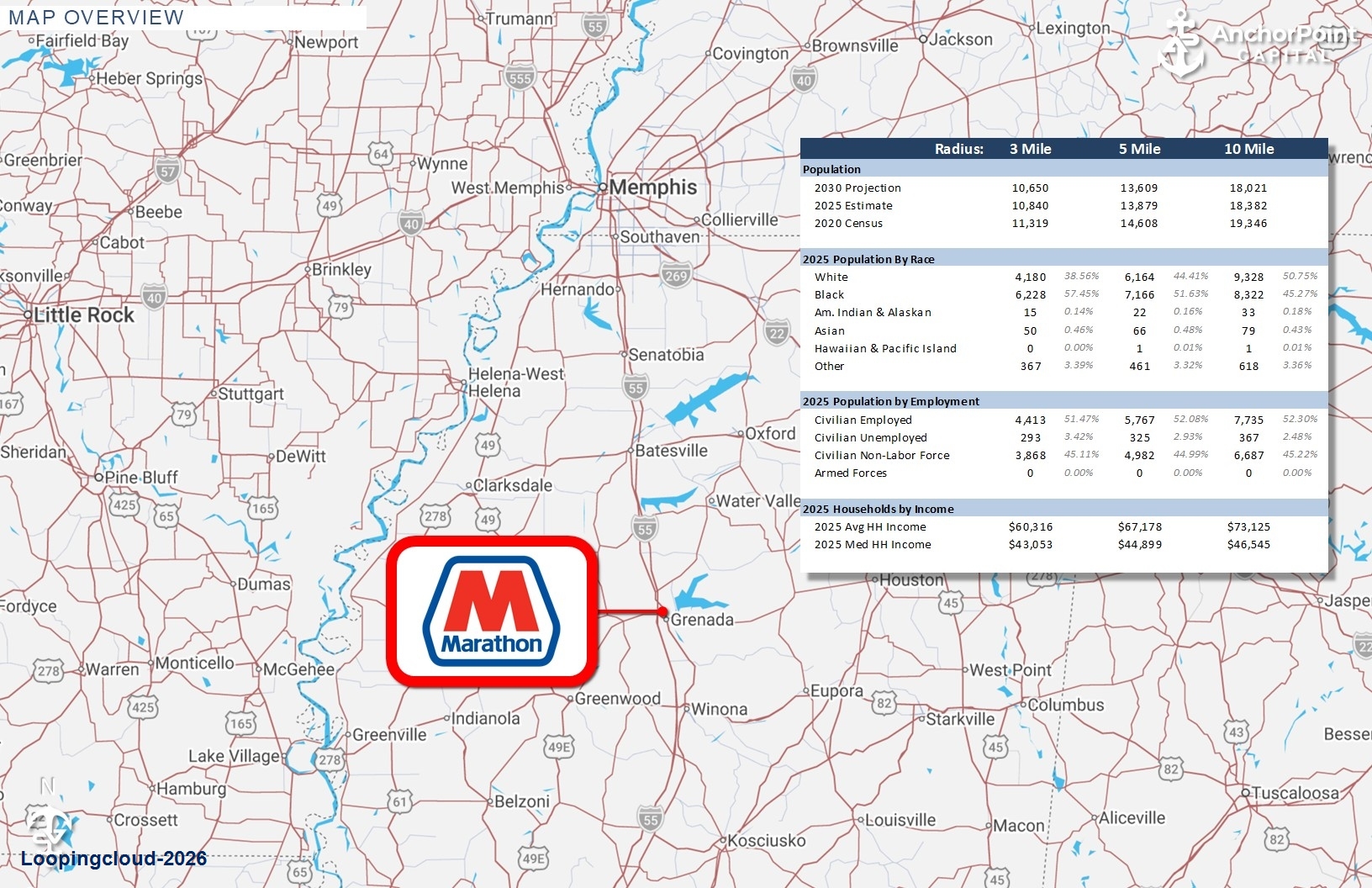Click the Starkville city label
Screen dimensions: 1372x888
click(x=960, y=719)
